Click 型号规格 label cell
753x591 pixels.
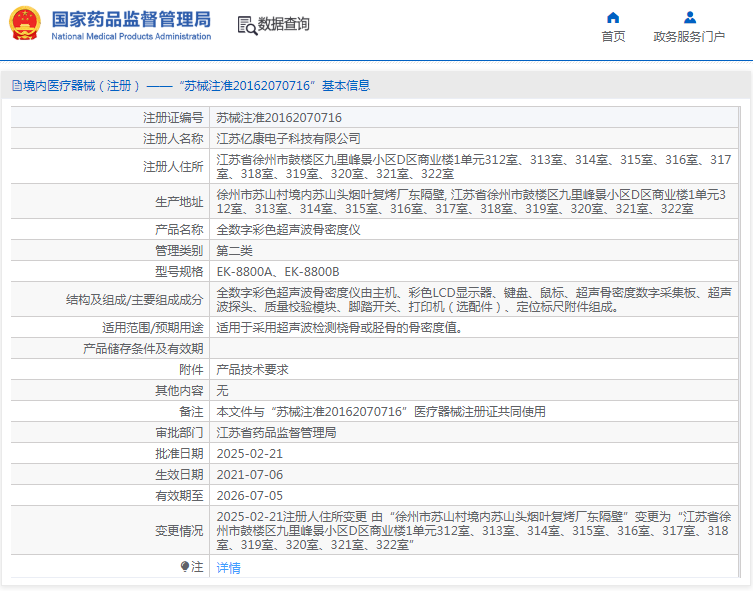click(110, 271)
